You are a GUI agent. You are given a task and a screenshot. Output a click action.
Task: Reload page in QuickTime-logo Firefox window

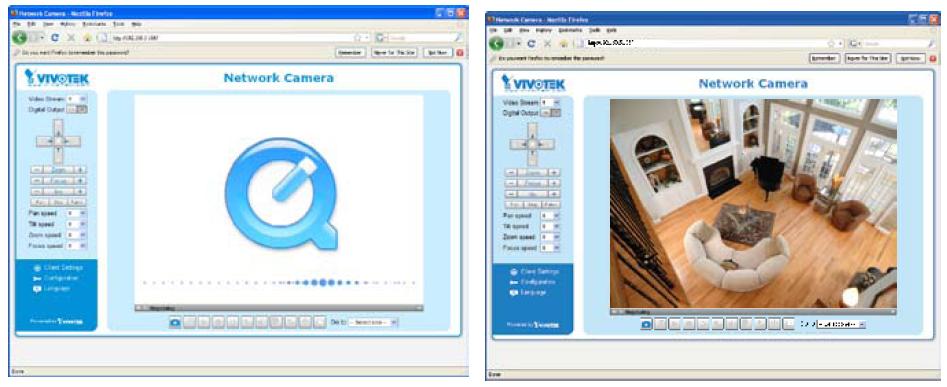55,37
